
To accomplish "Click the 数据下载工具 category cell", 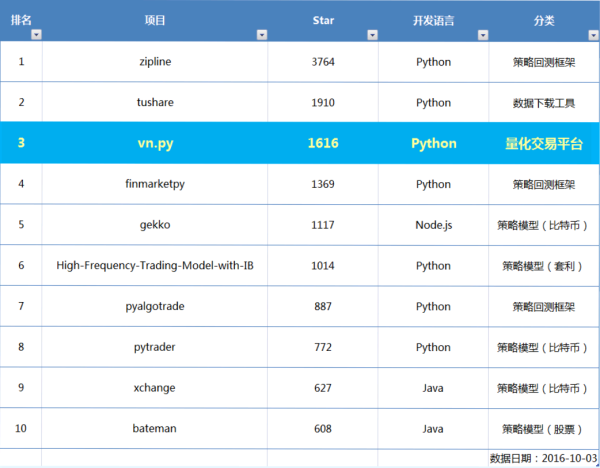I will (543, 102).
